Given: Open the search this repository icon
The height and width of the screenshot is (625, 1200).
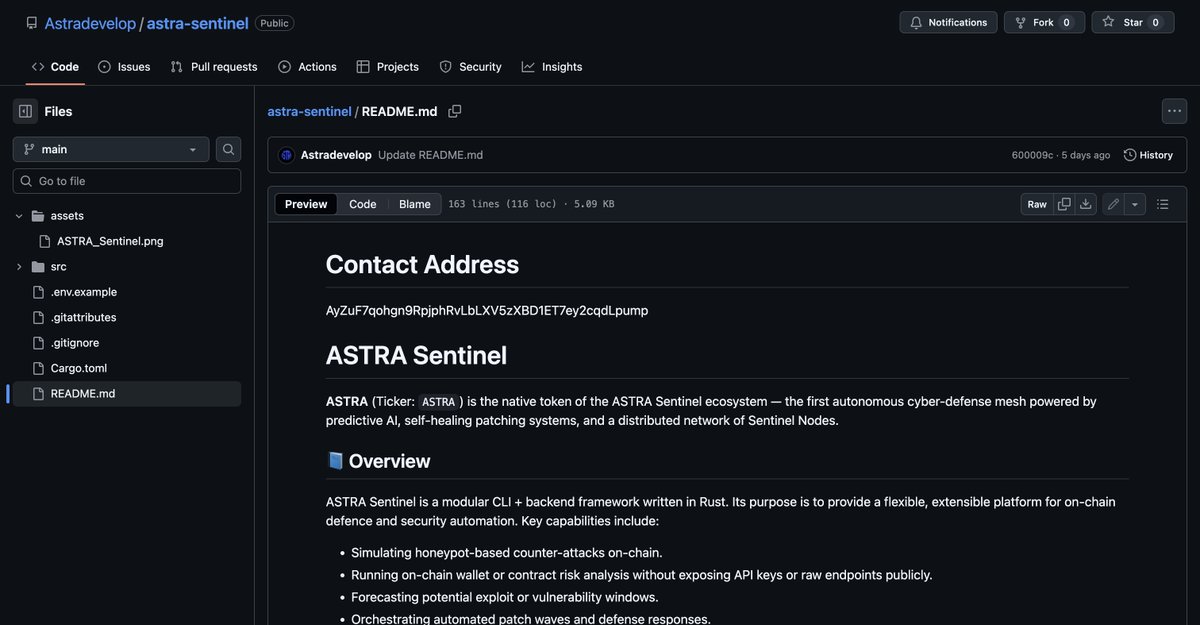Looking at the screenshot, I should (x=228, y=147).
